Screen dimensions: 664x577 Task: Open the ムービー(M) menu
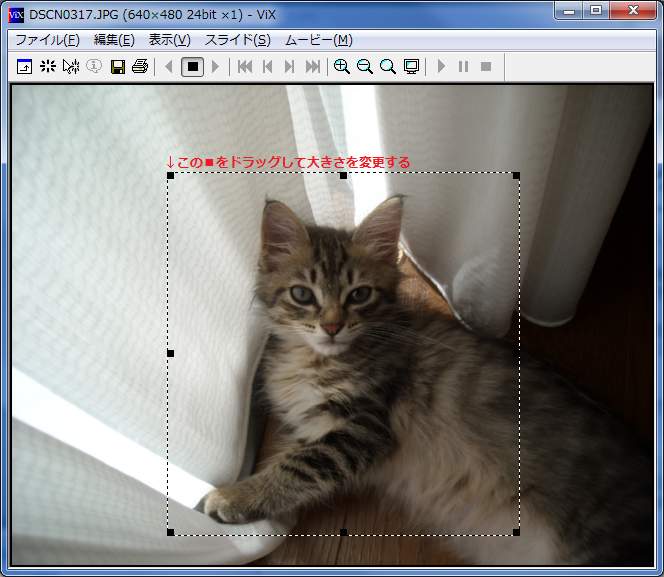[x=319, y=40]
